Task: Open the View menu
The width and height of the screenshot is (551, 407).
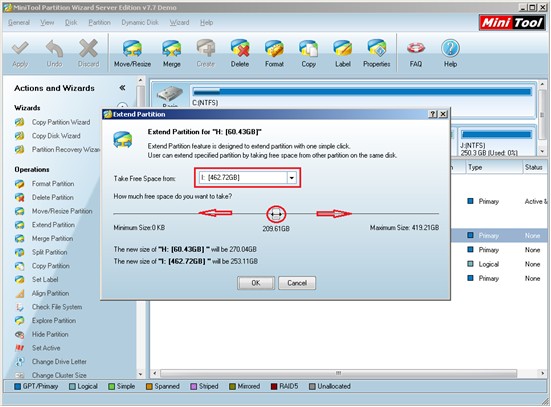Action: click(x=47, y=22)
